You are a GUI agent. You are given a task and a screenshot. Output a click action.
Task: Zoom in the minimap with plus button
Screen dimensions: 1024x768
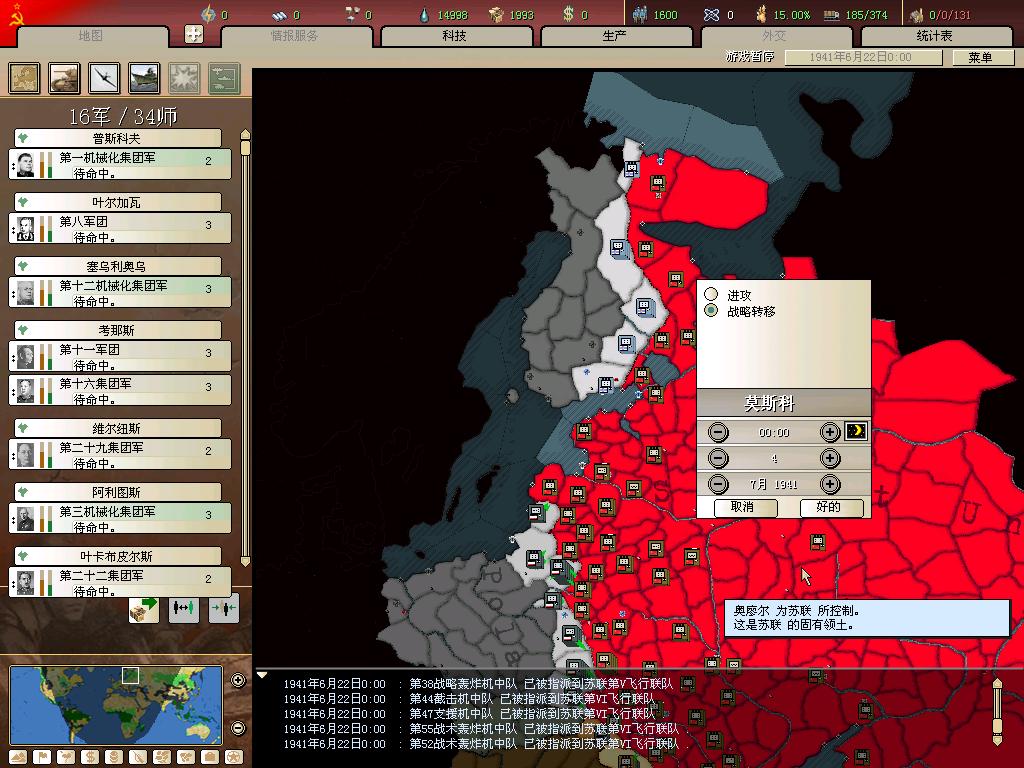click(238, 680)
